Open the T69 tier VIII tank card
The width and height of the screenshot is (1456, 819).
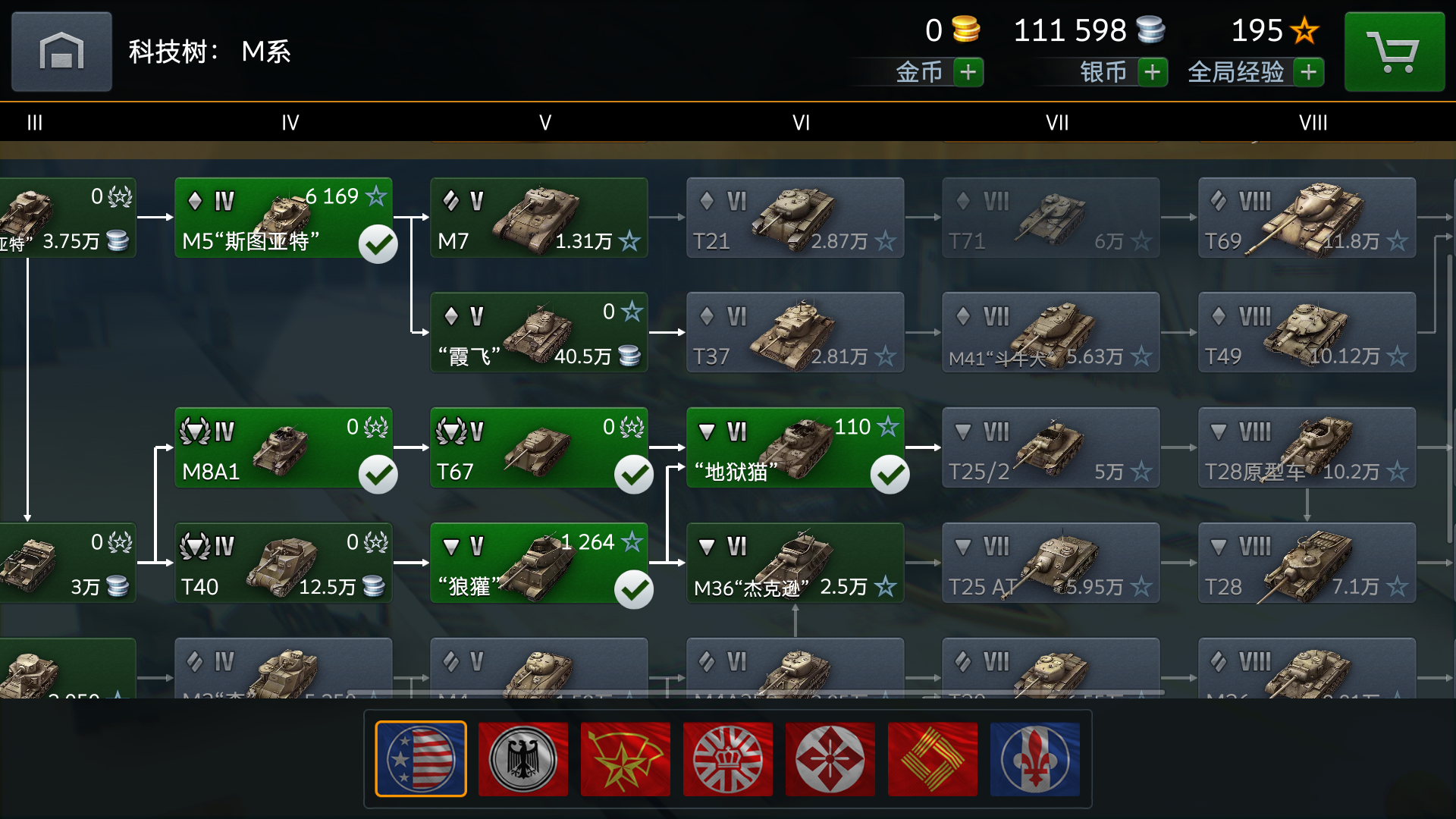pyautogui.click(x=1307, y=218)
